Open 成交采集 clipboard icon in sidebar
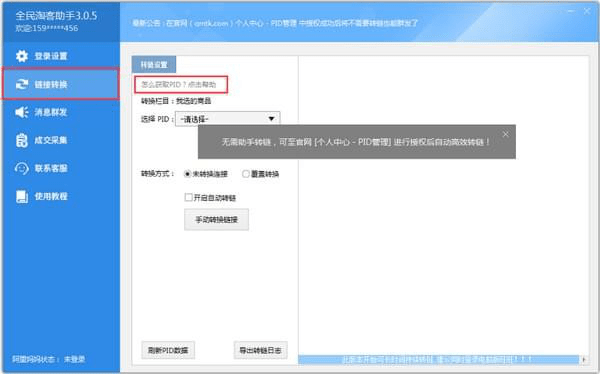The image size is (600, 374). tap(22, 140)
